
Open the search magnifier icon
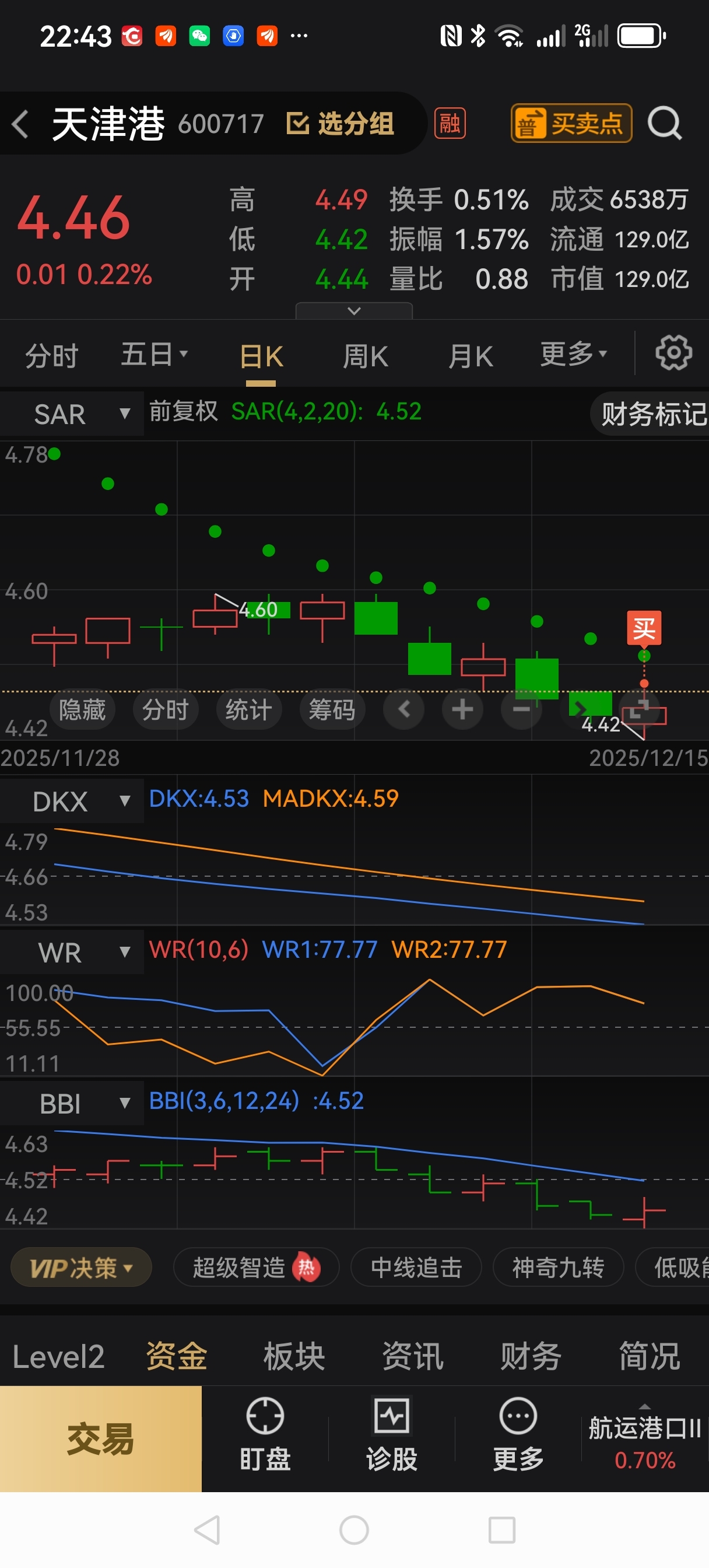[664, 124]
